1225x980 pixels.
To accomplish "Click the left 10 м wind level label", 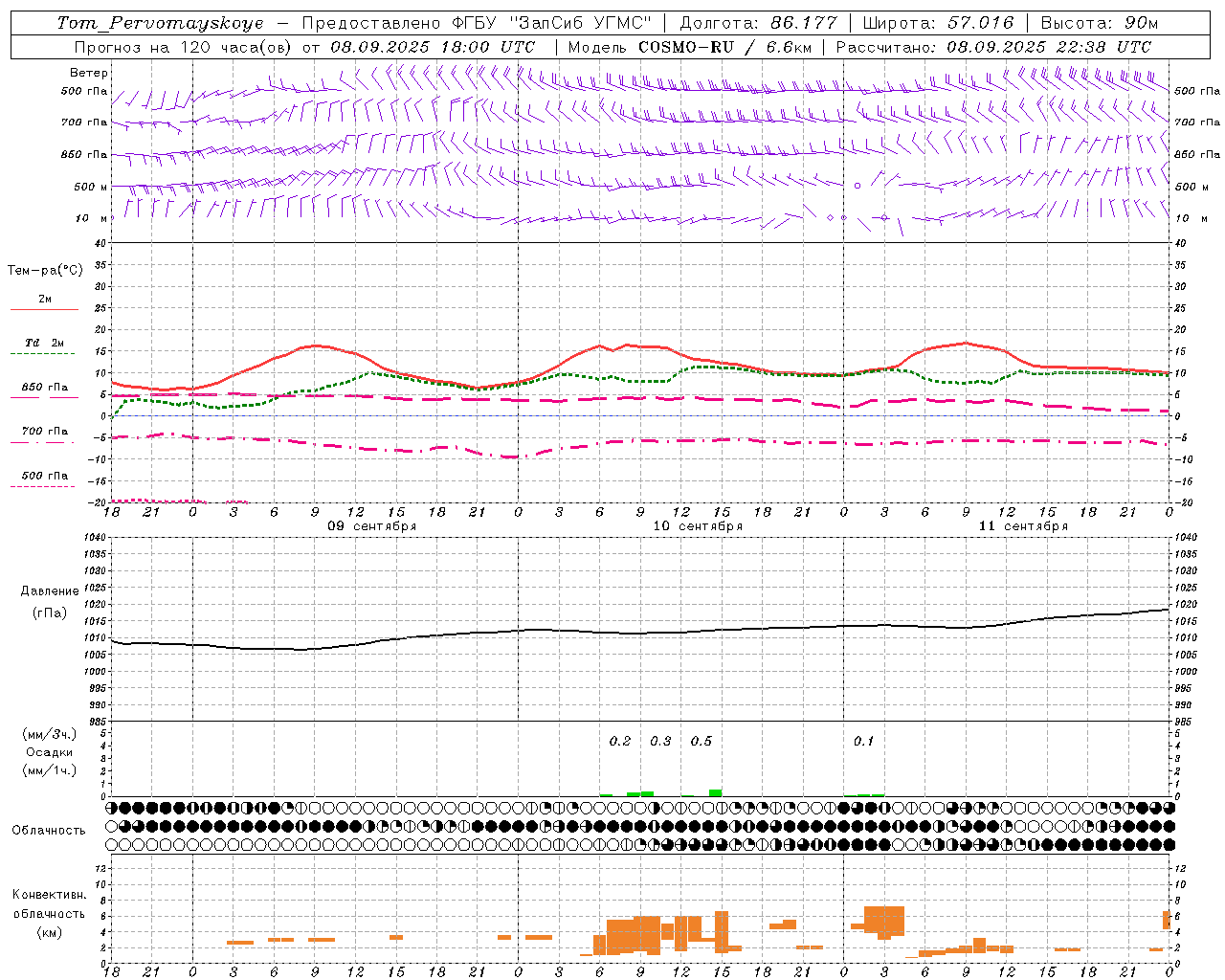I will pos(91,218).
